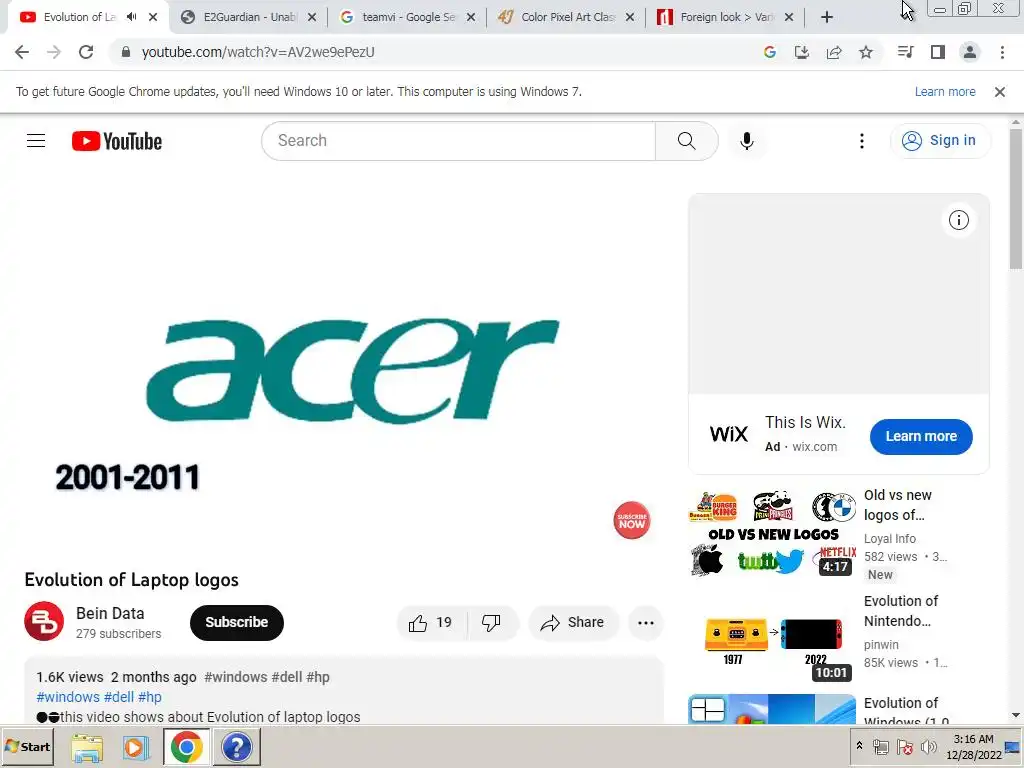The width and height of the screenshot is (1024, 768).
Task: Click blue #dell hashtag link
Action: pos(118,697)
